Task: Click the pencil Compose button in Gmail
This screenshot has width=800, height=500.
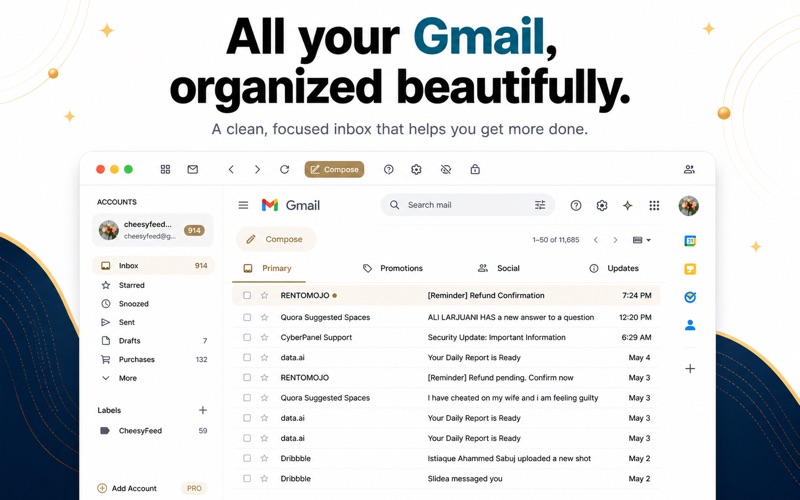Action: [x=276, y=239]
